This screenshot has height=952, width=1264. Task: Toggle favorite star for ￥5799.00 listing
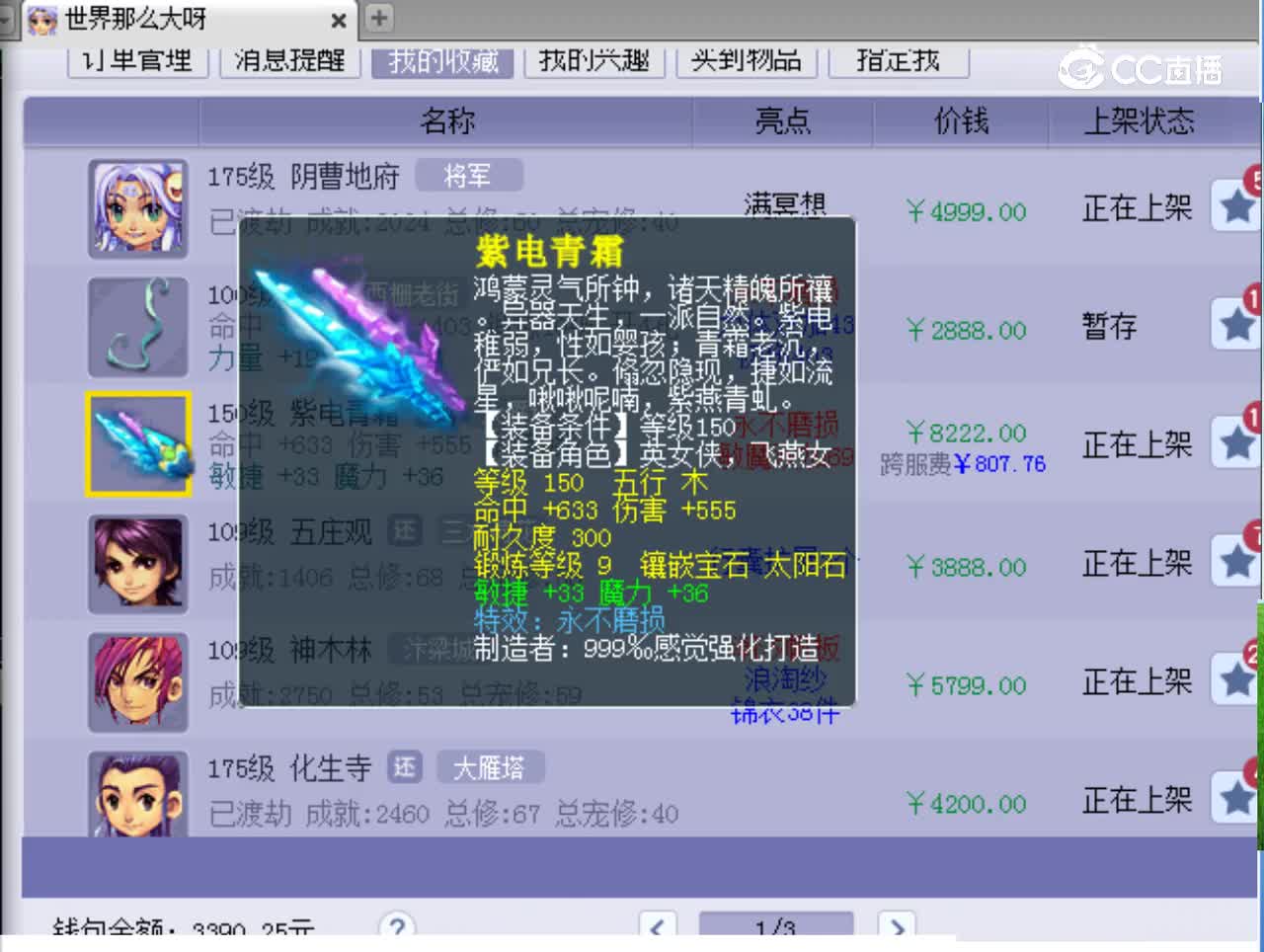(1236, 679)
